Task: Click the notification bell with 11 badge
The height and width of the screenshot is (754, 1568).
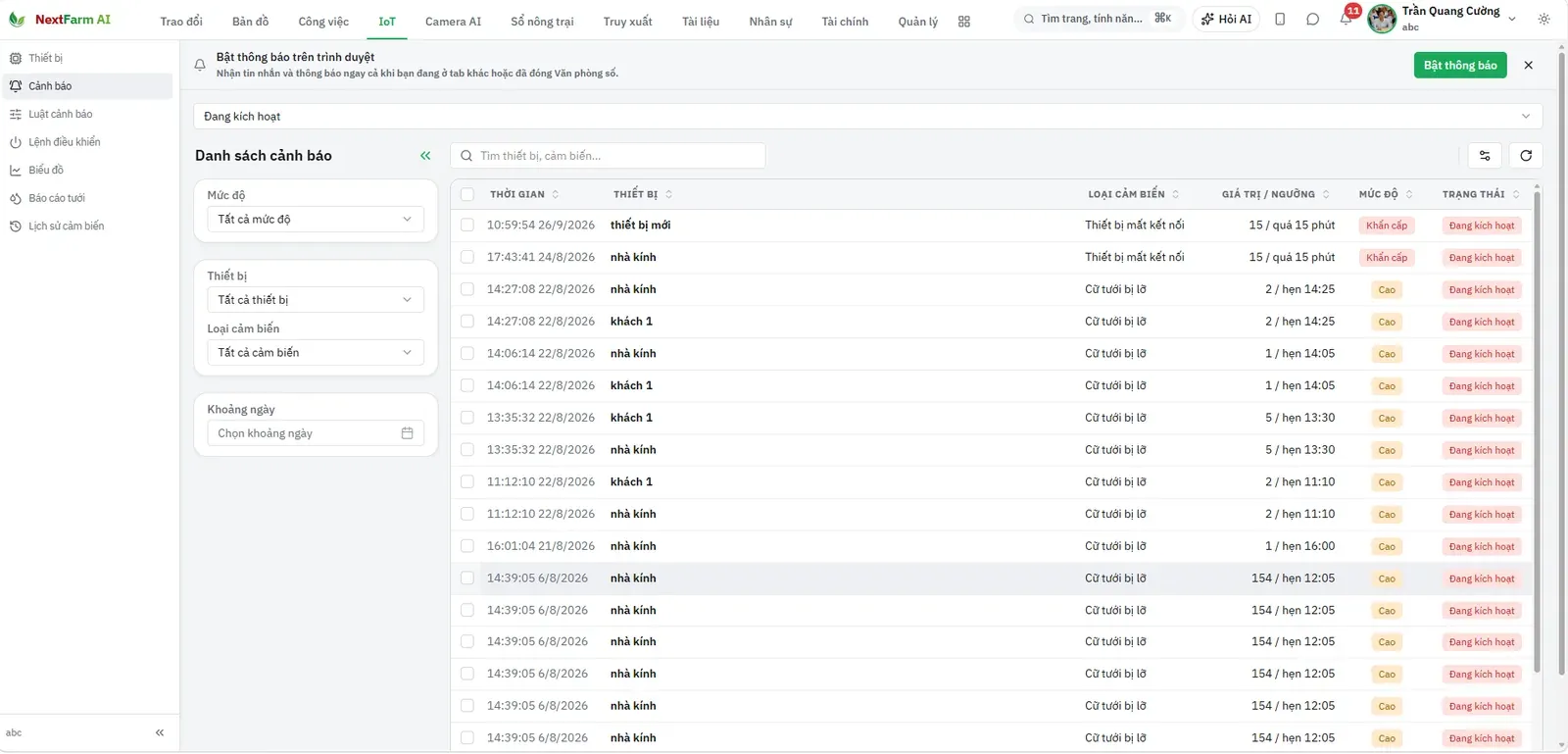Action: [x=1347, y=19]
